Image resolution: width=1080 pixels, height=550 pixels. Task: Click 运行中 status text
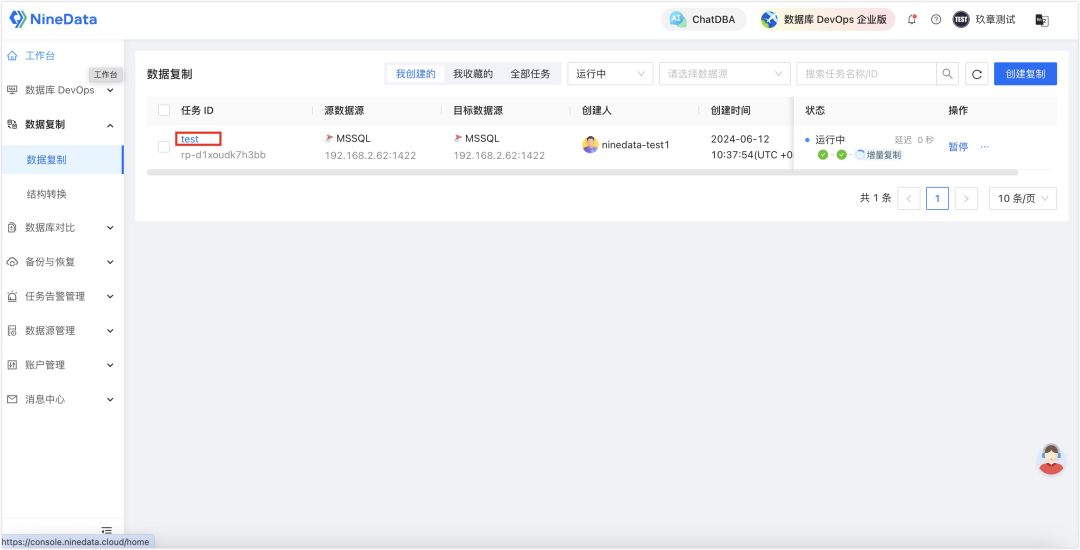(x=830, y=140)
